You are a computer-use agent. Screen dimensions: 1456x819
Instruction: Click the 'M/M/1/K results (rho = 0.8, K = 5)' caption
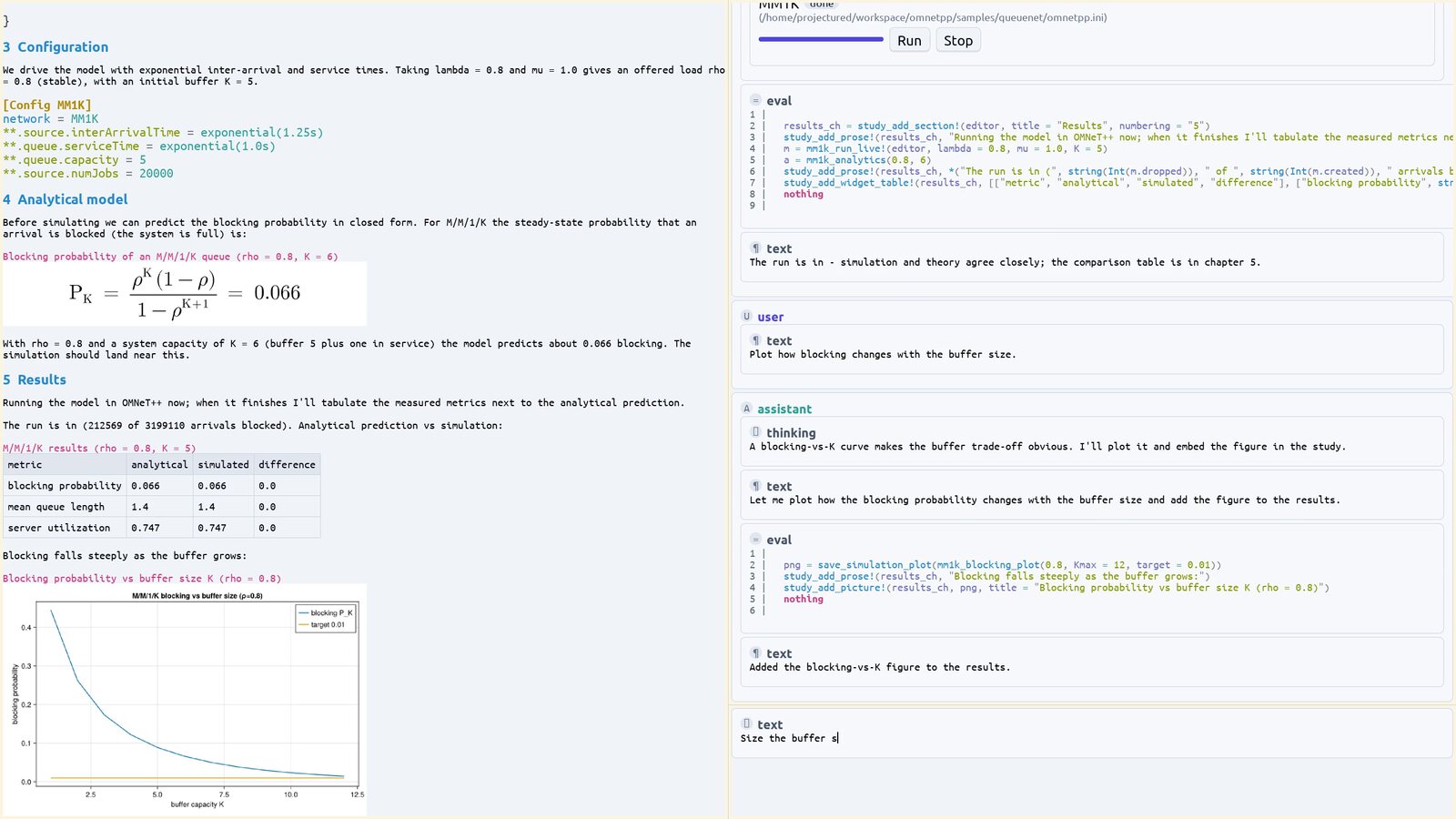pyautogui.click(x=99, y=448)
